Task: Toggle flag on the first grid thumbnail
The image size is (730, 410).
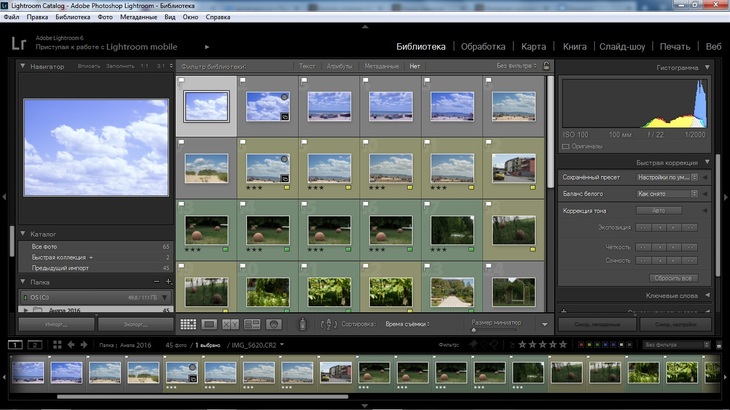Action: (182, 81)
